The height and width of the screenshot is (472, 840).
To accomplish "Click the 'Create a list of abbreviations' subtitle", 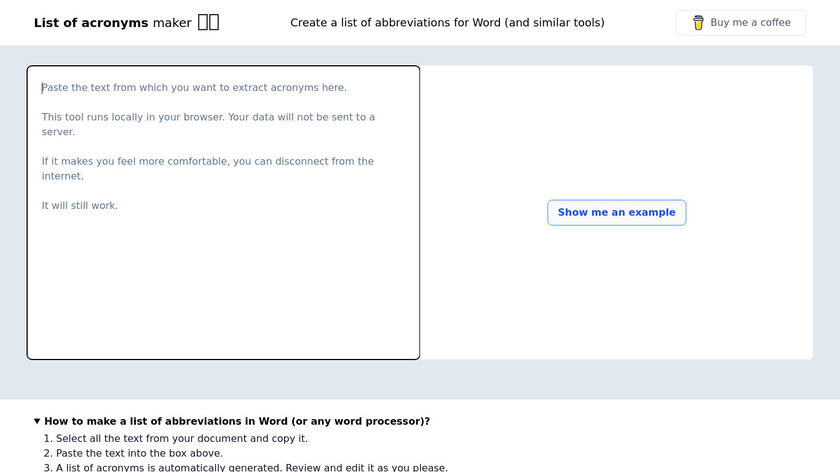I will (447, 22).
